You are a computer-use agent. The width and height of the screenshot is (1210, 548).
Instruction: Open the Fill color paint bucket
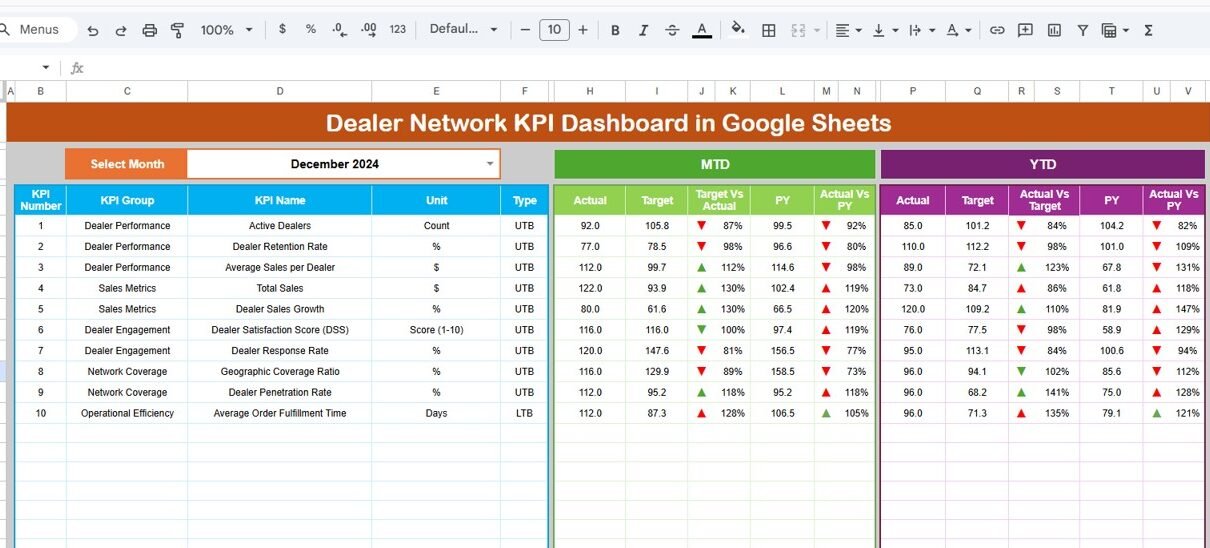click(738, 30)
